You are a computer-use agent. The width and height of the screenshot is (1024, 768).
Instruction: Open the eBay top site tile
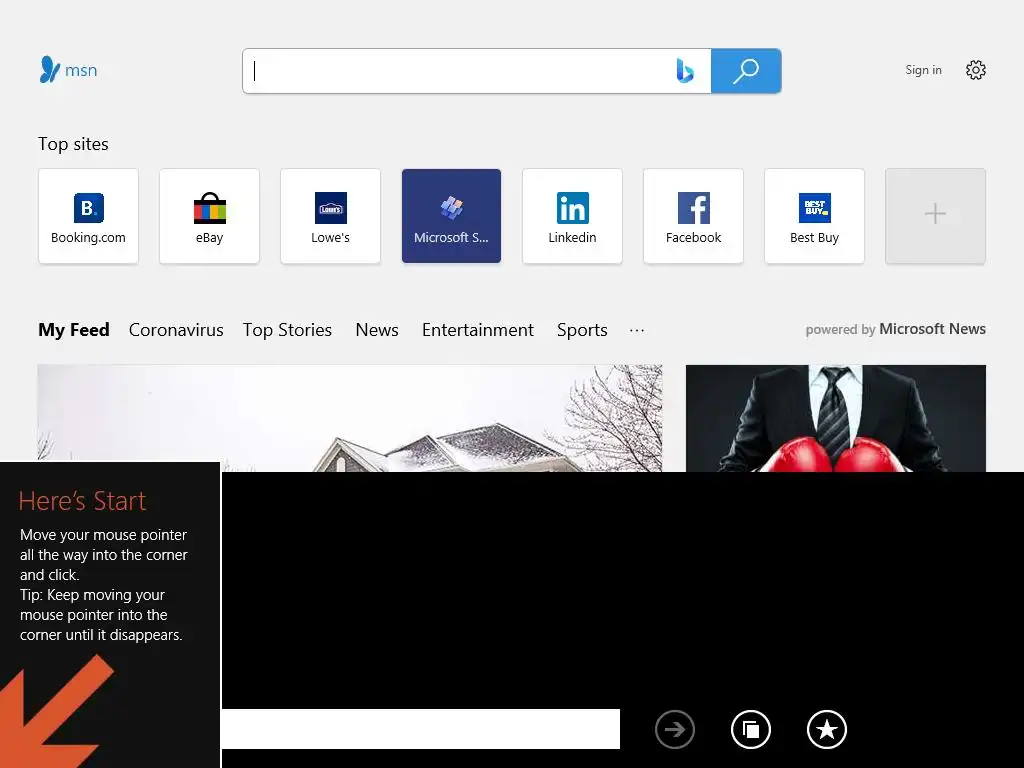click(209, 216)
